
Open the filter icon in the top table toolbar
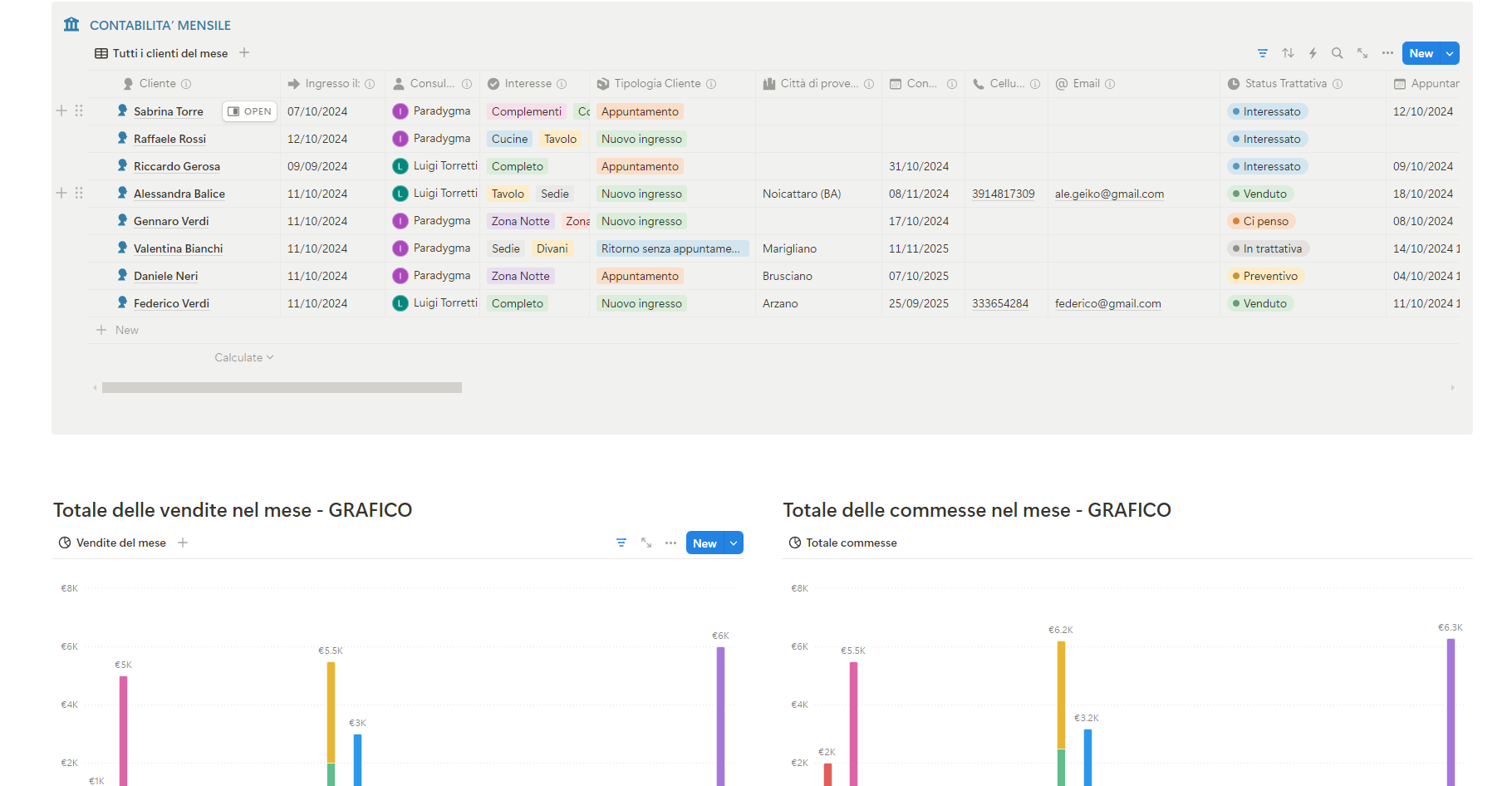click(1263, 53)
